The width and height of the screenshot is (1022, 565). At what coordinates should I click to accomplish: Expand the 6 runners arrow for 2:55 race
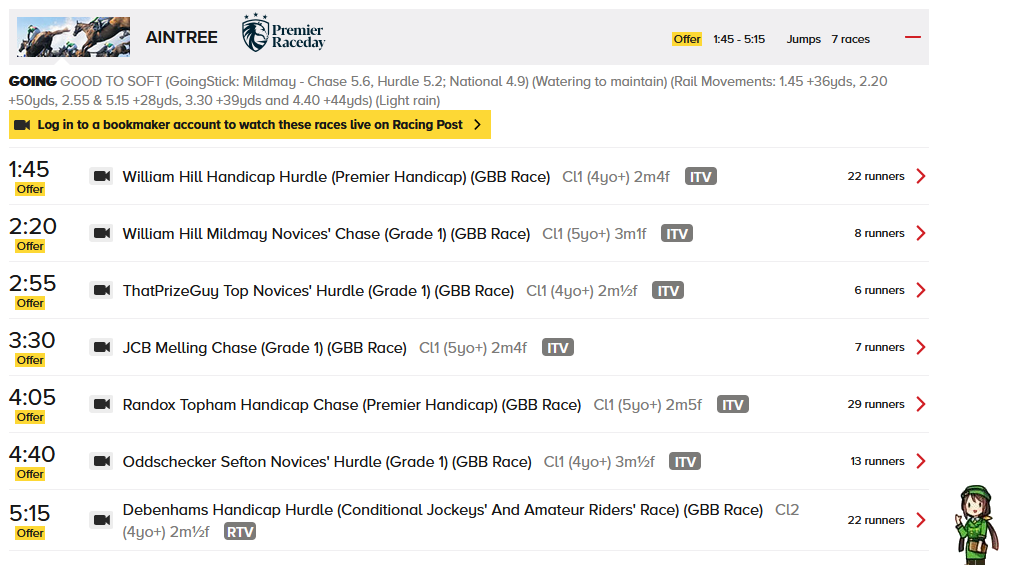pyautogui.click(x=921, y=290)
